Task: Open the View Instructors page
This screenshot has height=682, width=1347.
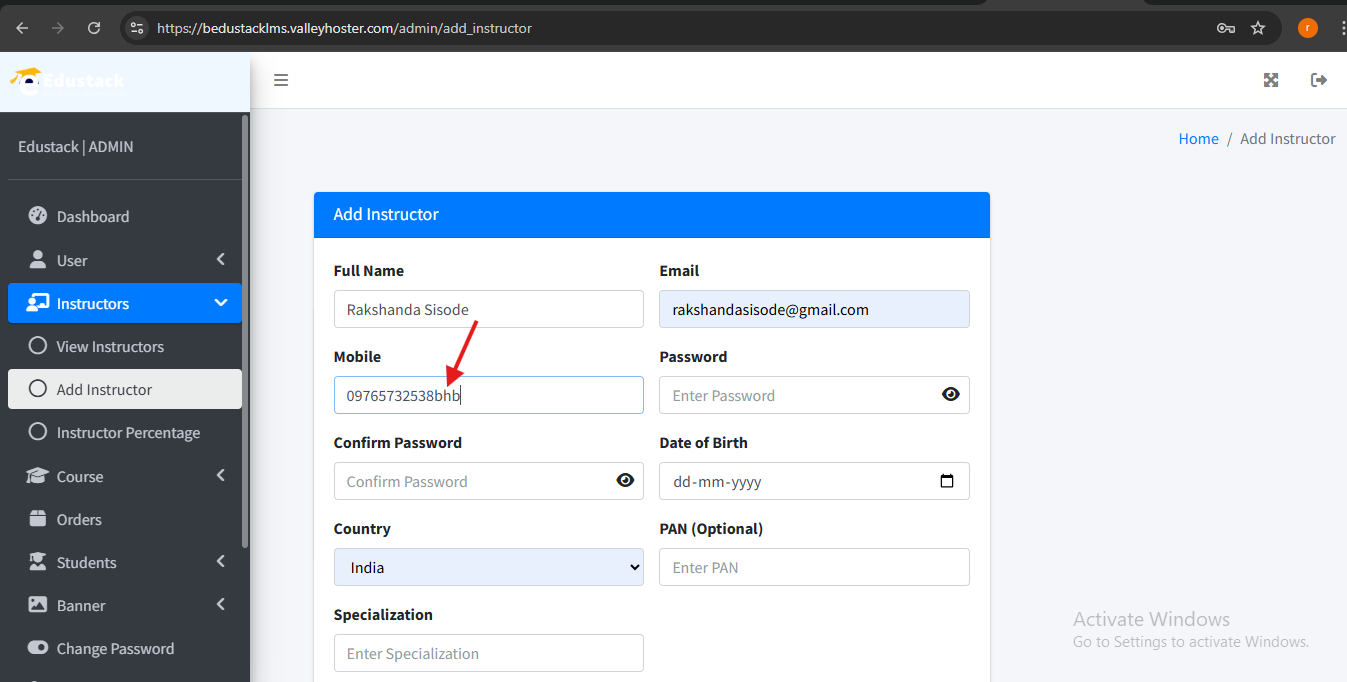Action: [x=125, y=346]
